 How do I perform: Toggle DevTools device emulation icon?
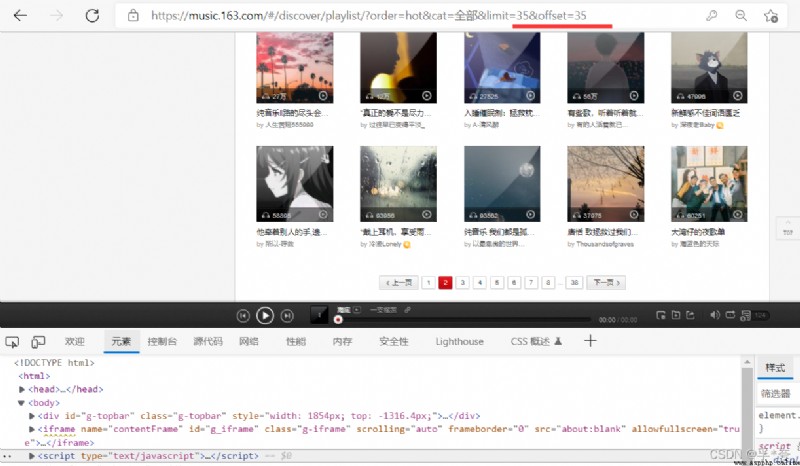tap(38, 341)
